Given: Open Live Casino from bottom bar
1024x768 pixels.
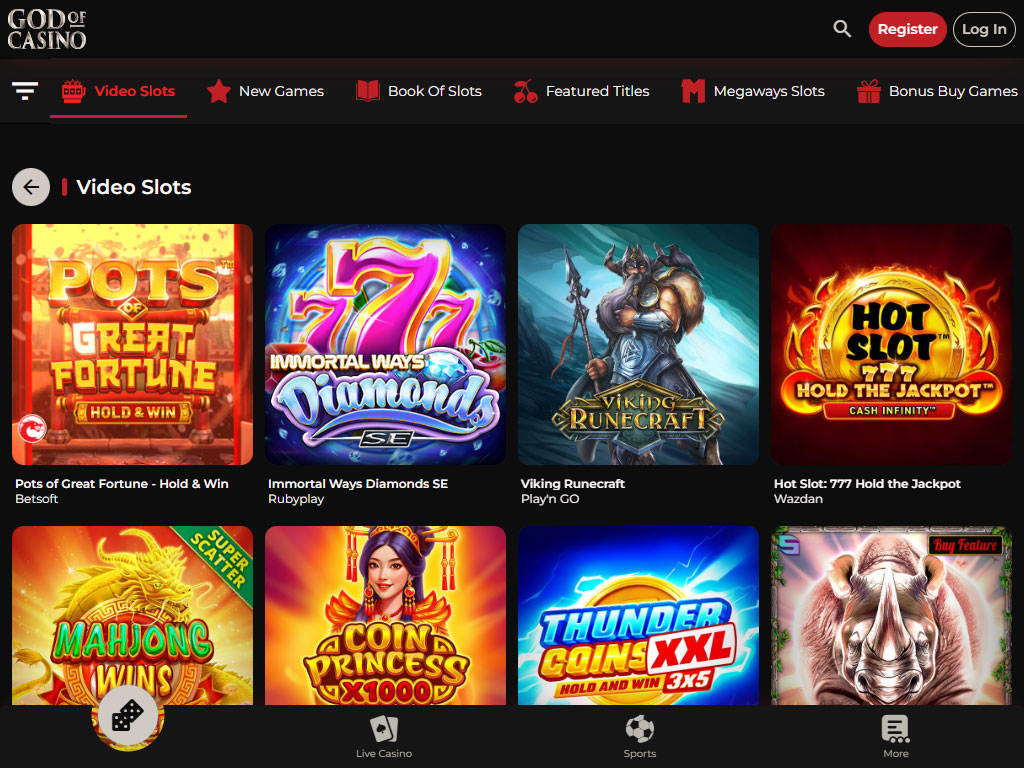Looking at the screenshot, I should click(x=384, y=737).
